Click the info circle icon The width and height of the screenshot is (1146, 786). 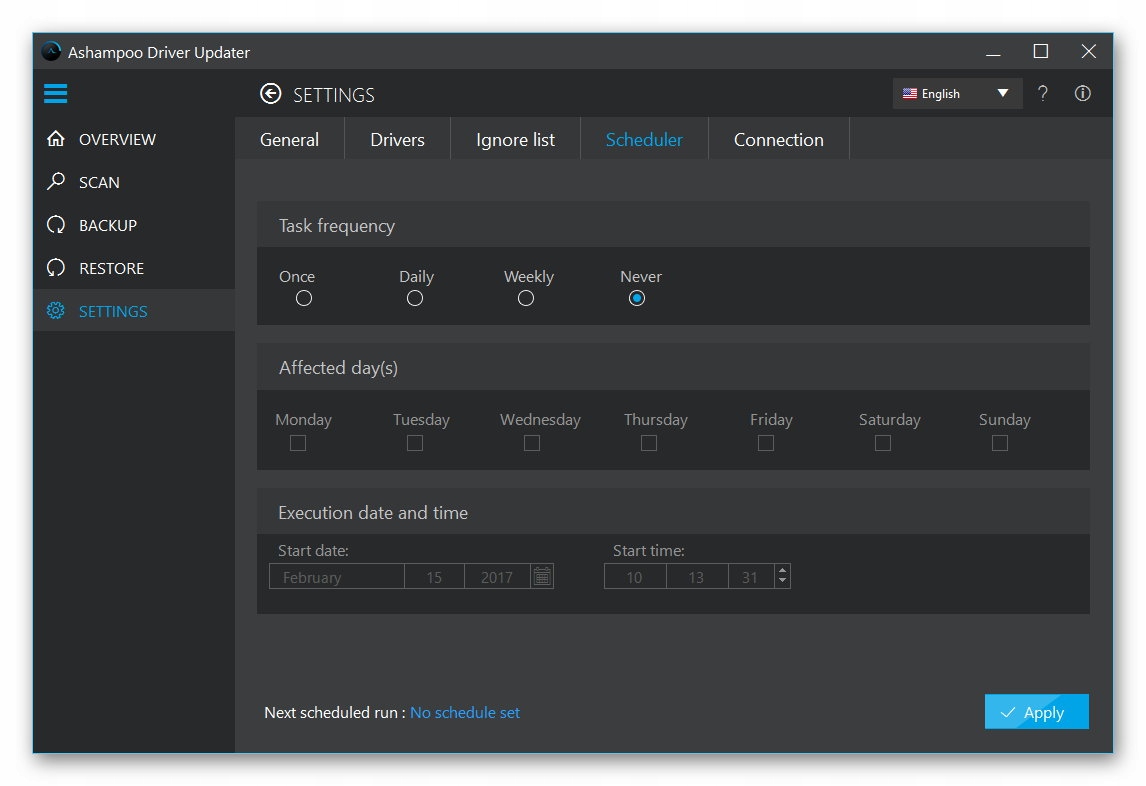(1082, 94)
